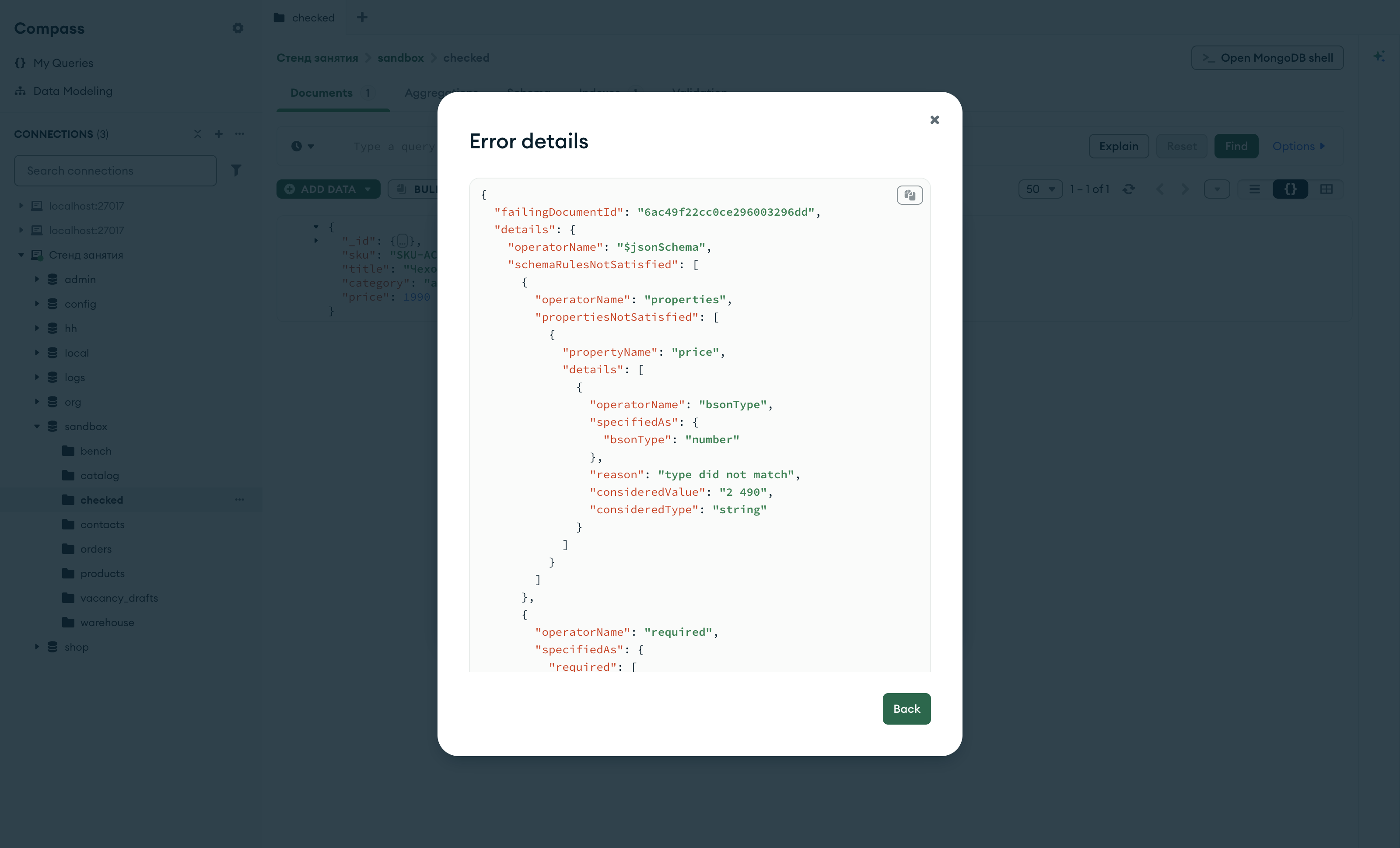Go to next page of documents
The width and height of the screenshot is (1400, 848).
tap(1185, 189)
